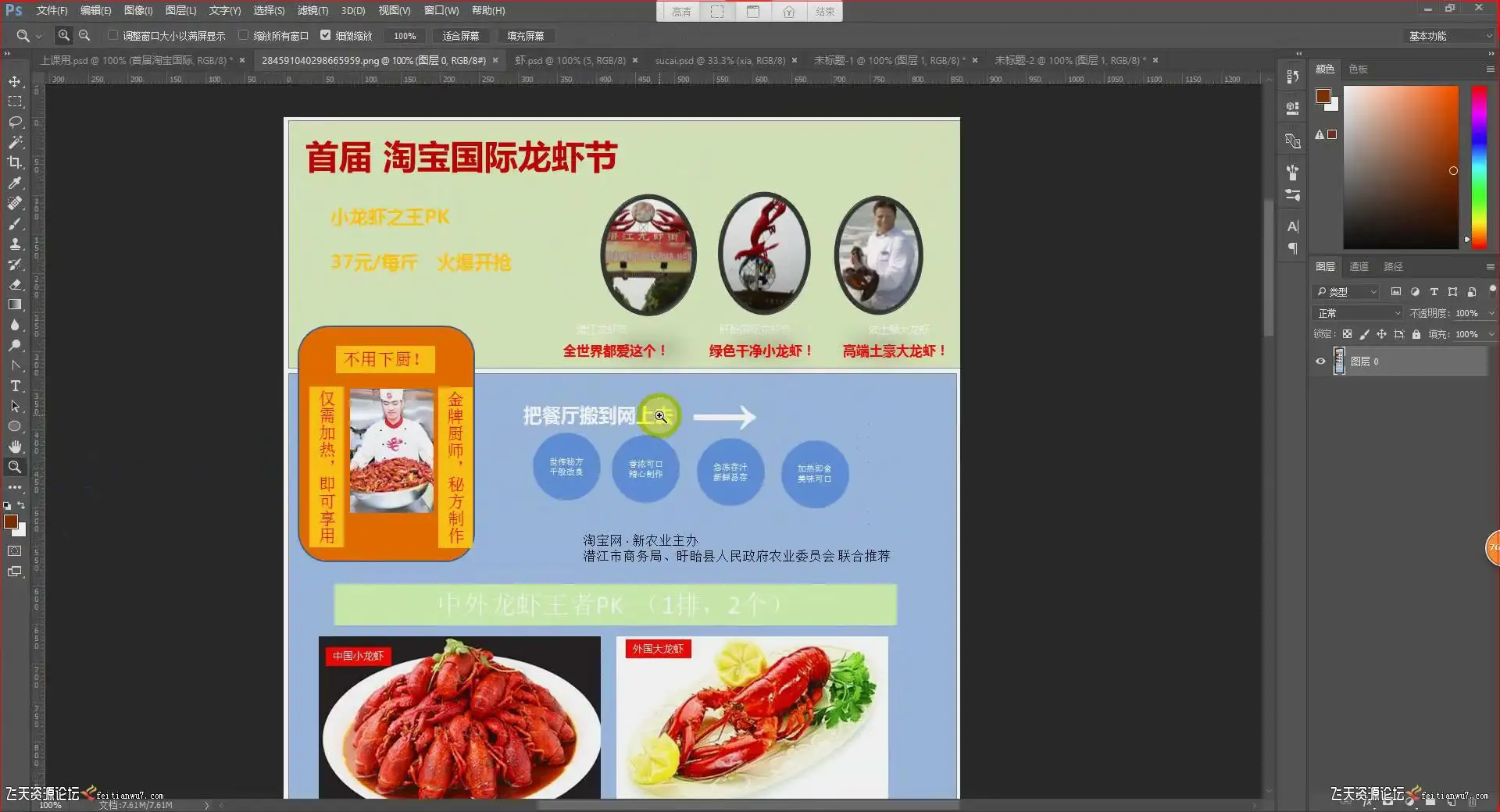The height and width of the screenshot is (812, 1500).
Task: Select the Ellipse shape tool
Action: (x=15, y=427)
